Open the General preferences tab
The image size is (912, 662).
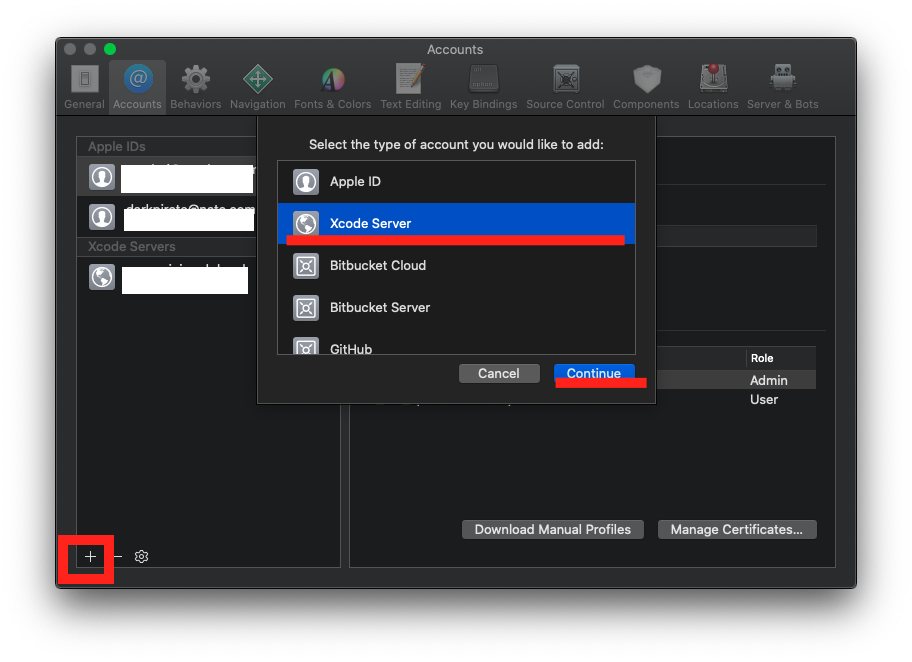click(x=84, y=87)
